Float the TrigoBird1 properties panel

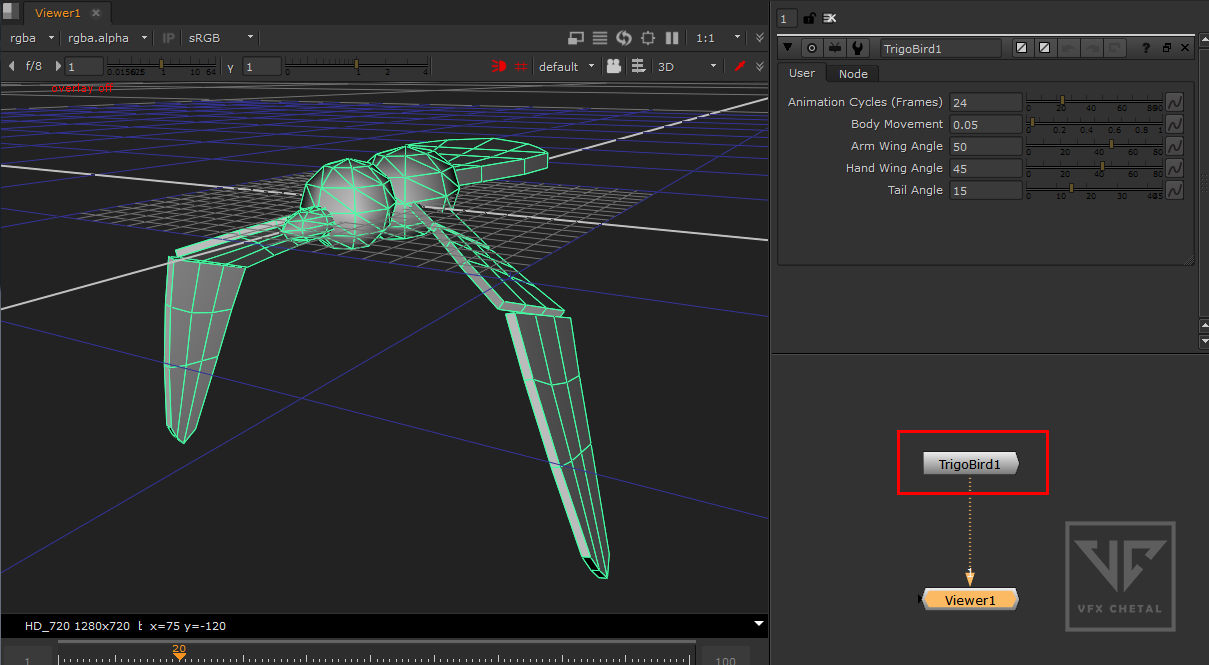[x=1166, y=48]
